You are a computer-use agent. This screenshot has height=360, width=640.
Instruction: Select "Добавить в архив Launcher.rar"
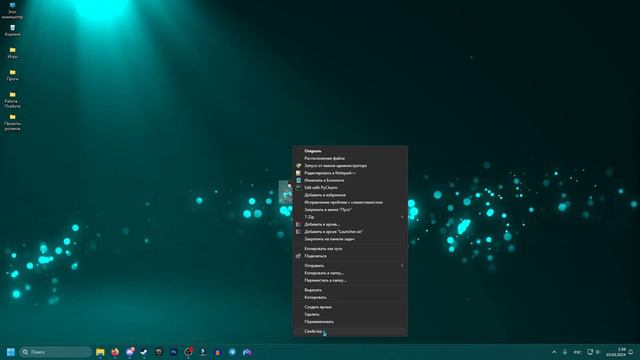click(x=350, y=232)
